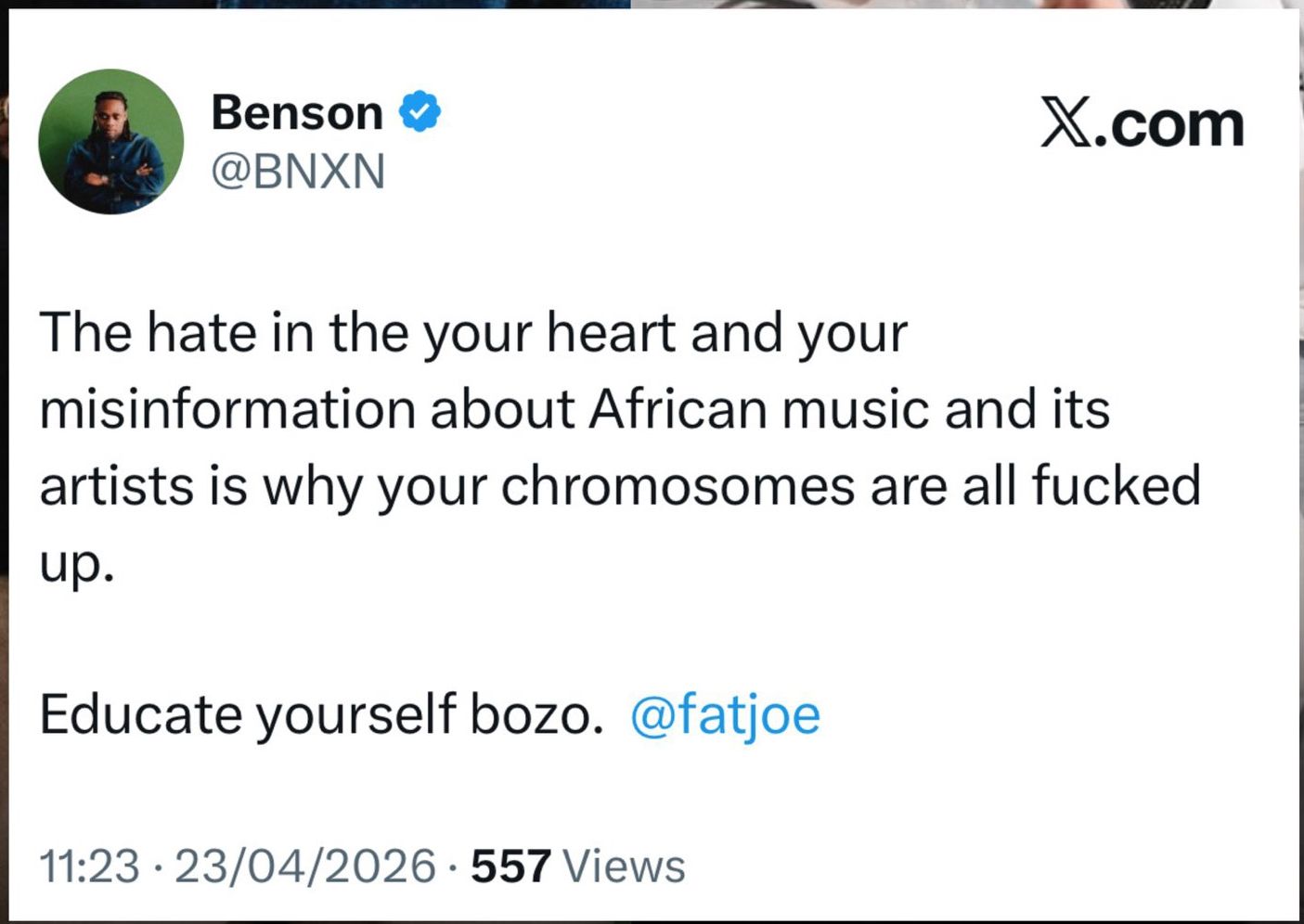Click the 11:23 post time
The width and height of the screenshot is (1304, 924).
pos(89,866)
